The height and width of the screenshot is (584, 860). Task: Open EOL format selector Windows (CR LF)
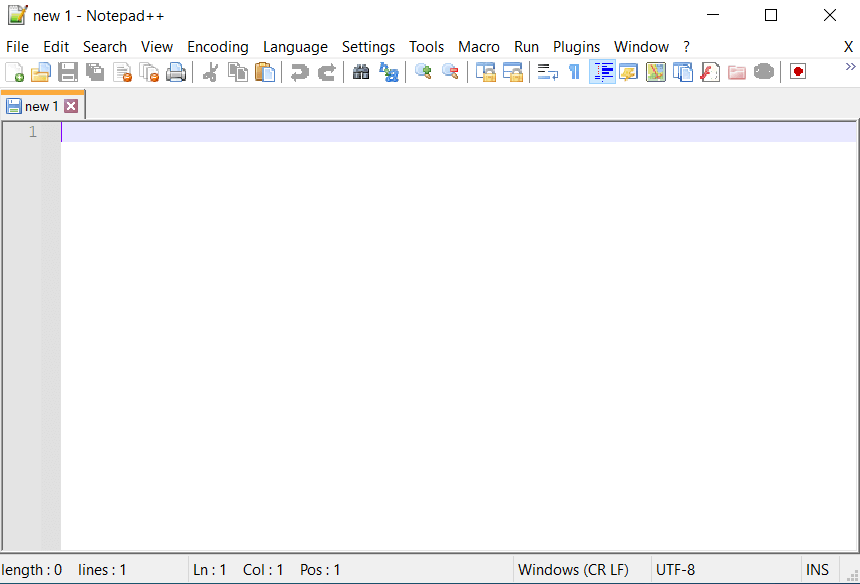click(573, 570)
